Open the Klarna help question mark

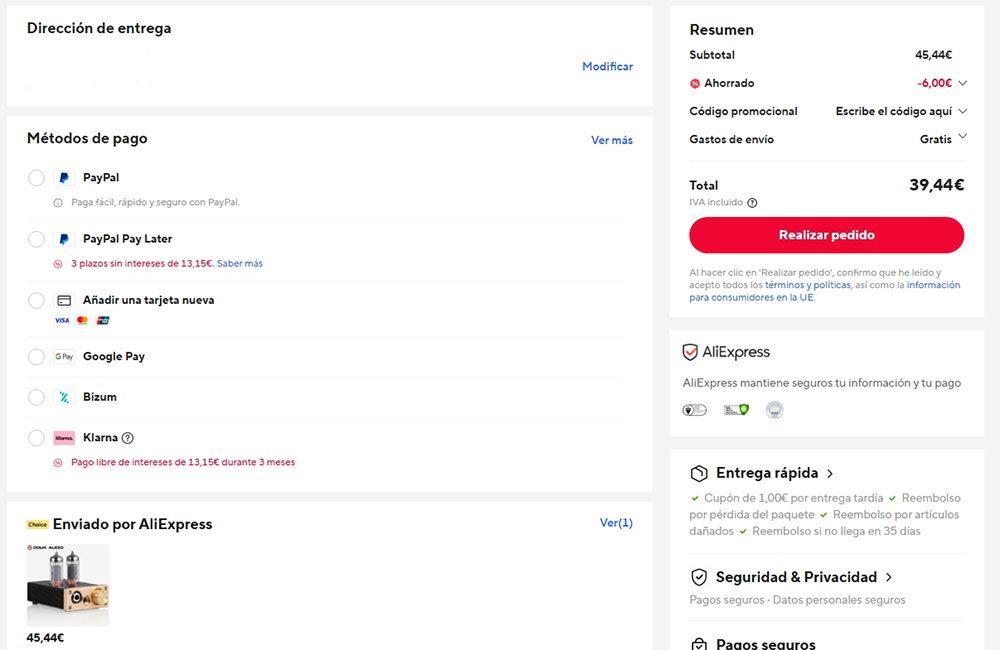[128, 438]
